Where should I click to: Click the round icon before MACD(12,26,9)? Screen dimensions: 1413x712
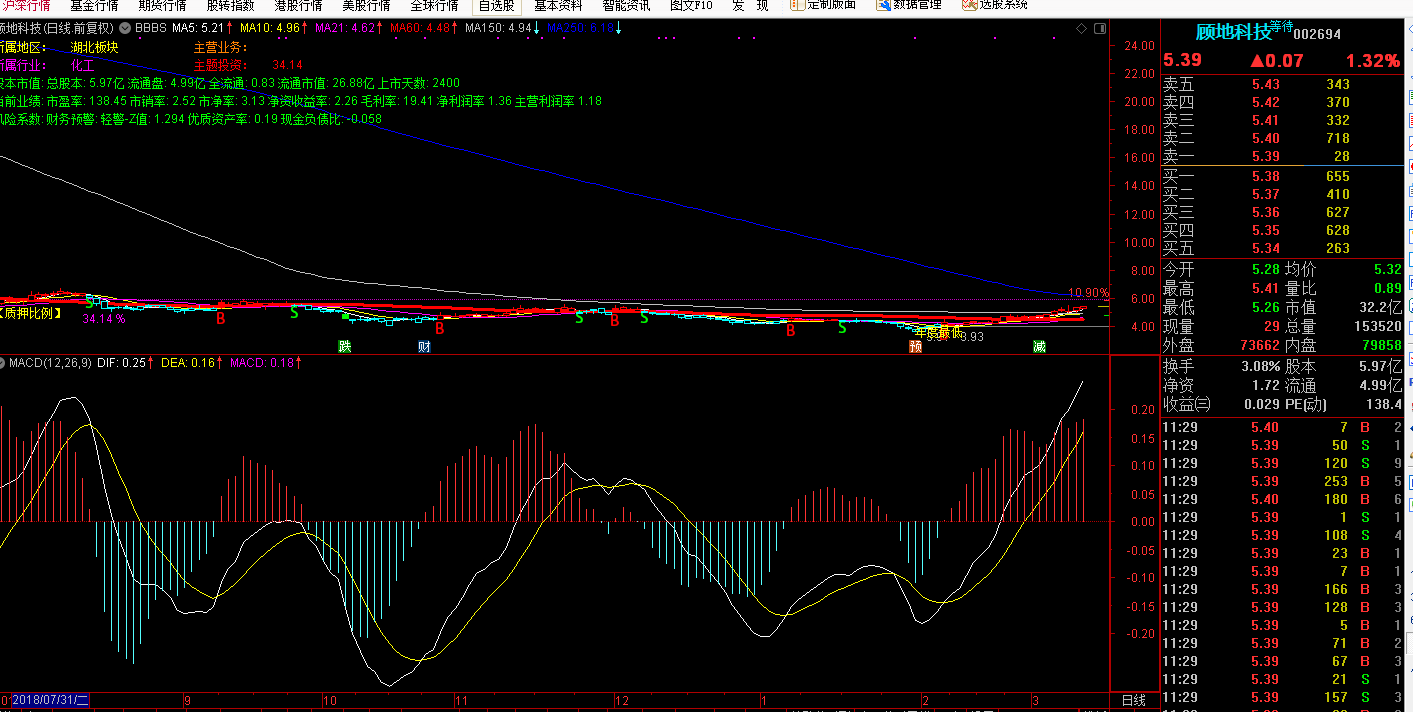click(3, 363)
